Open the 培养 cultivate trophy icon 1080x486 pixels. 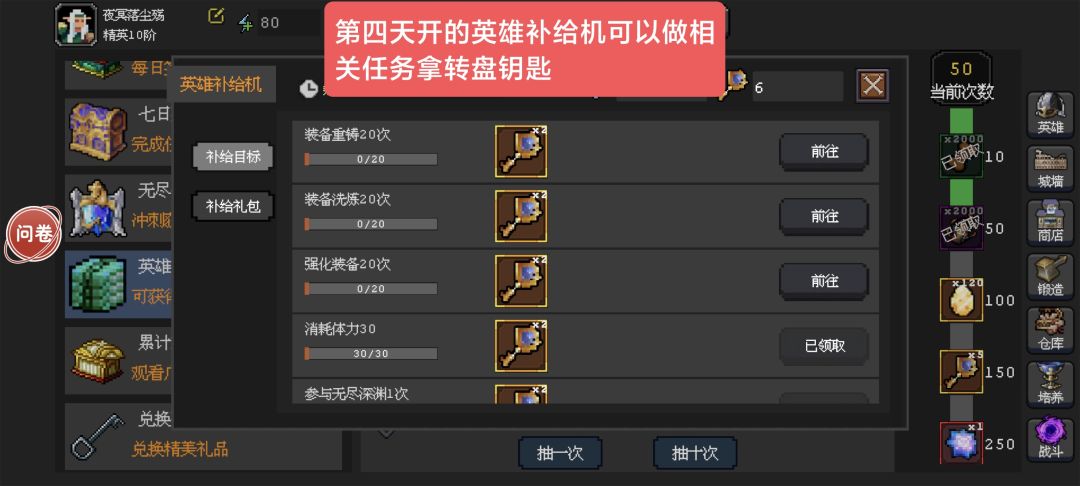point(1050,383)
